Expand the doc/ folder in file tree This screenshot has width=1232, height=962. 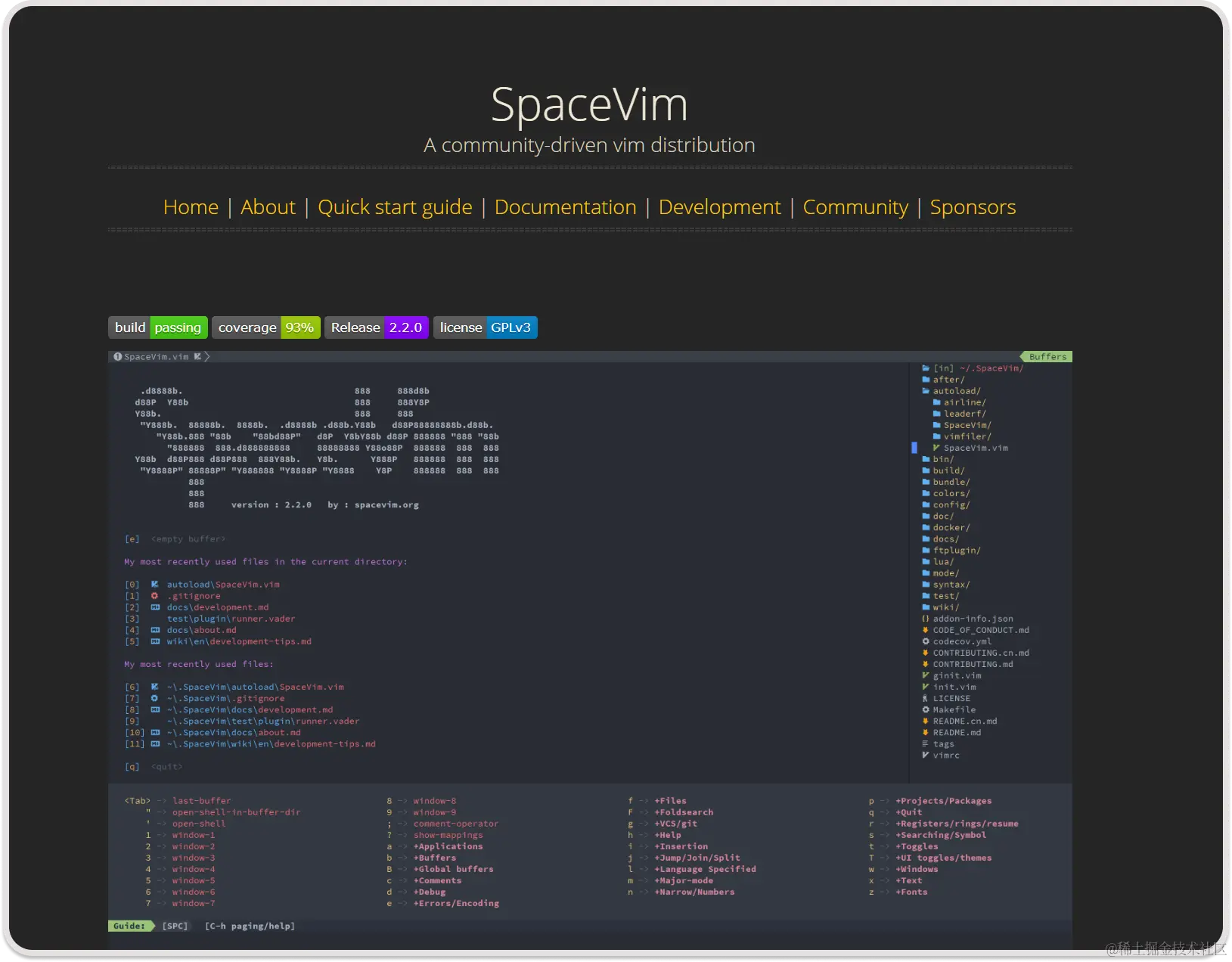[x=938, y=517]
